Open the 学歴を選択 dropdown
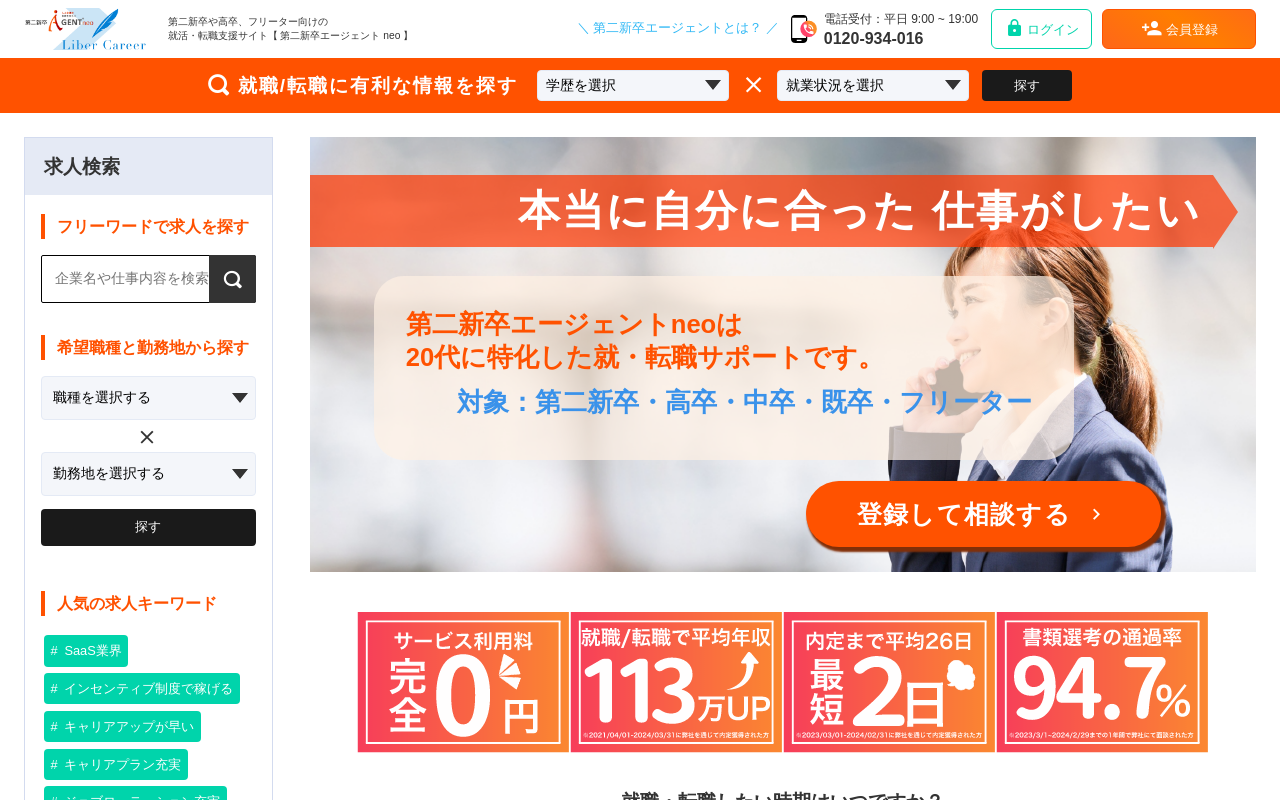This screenshot has height=800, width=1280. tap(633, 85)
